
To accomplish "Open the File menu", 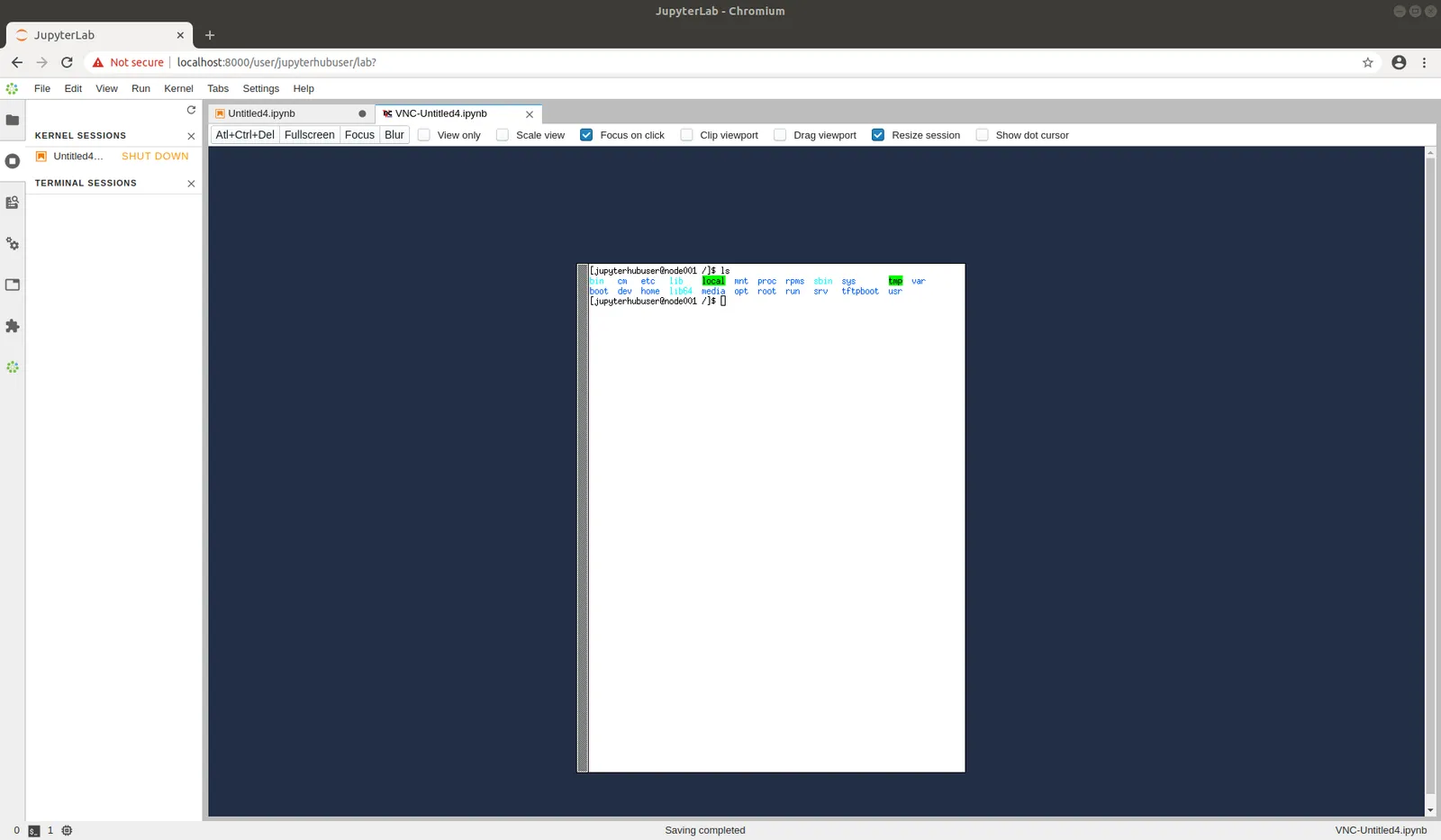I will click(42, 88).
